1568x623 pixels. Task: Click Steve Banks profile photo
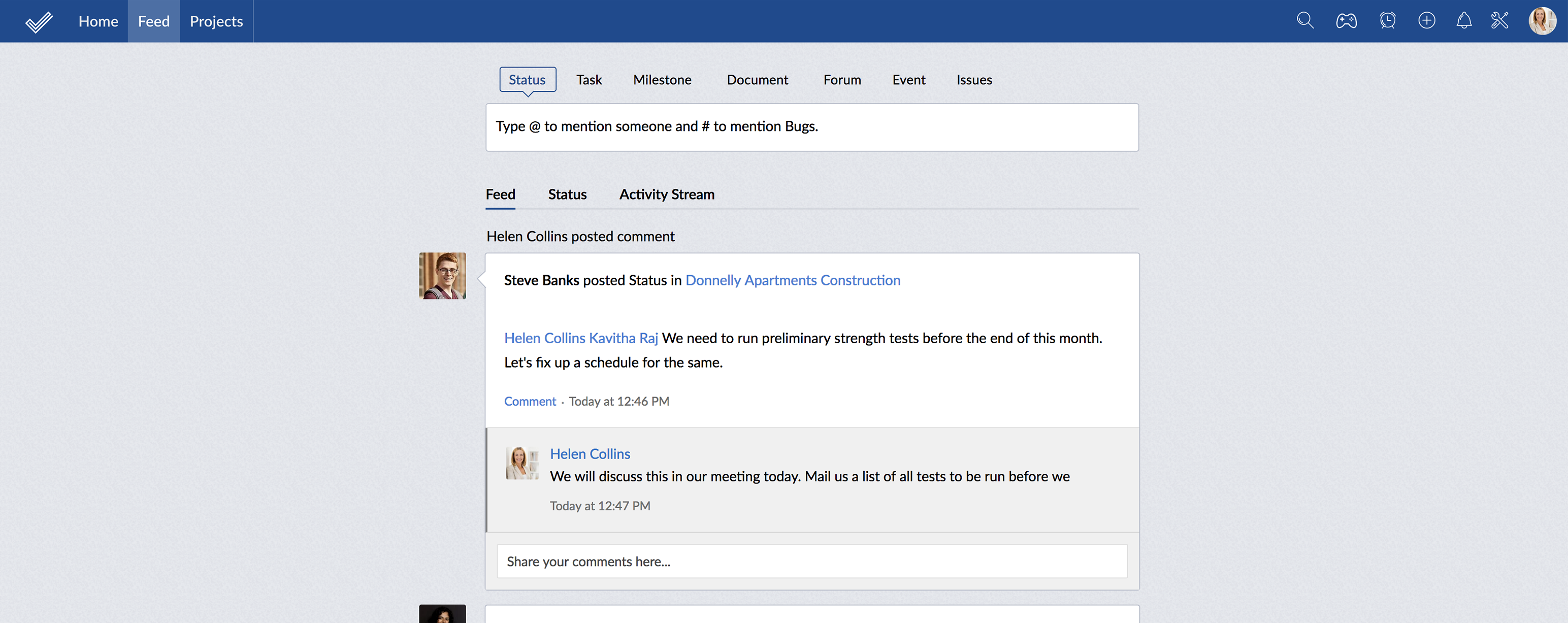click(442, 276)
